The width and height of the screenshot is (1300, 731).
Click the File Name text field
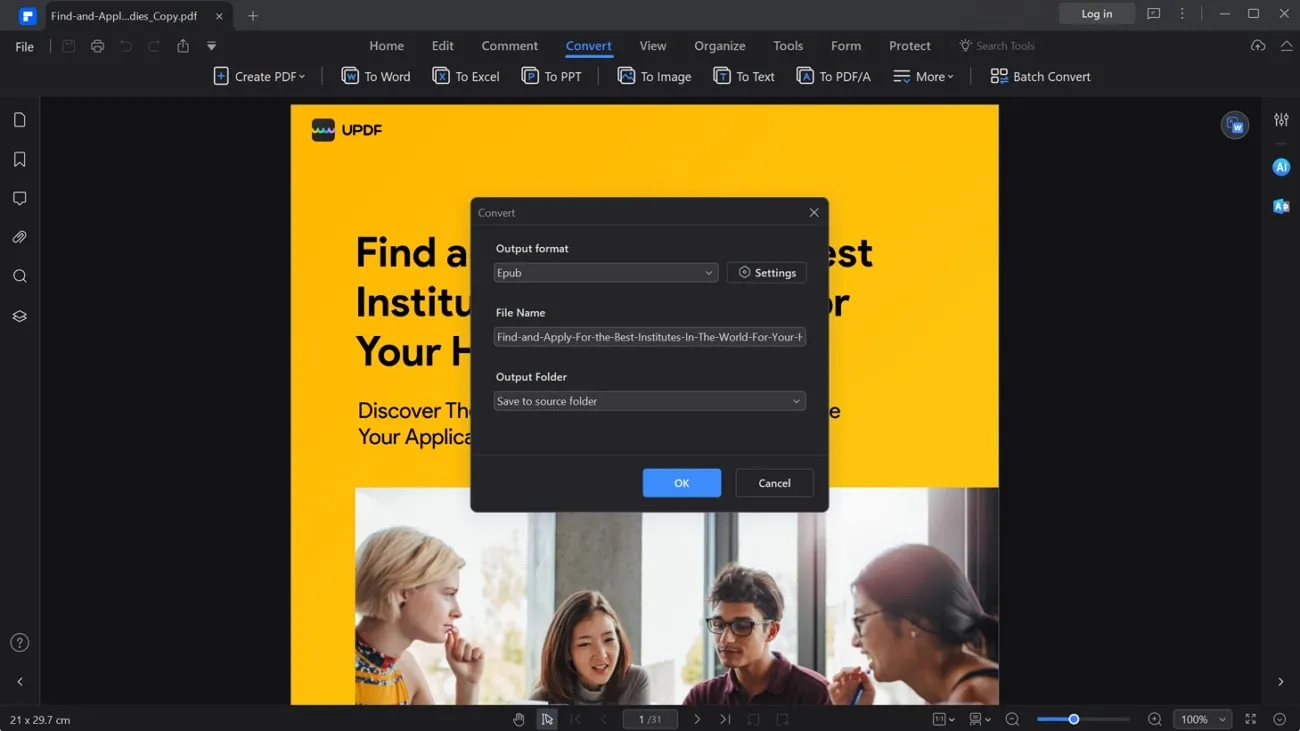point(650,337)
